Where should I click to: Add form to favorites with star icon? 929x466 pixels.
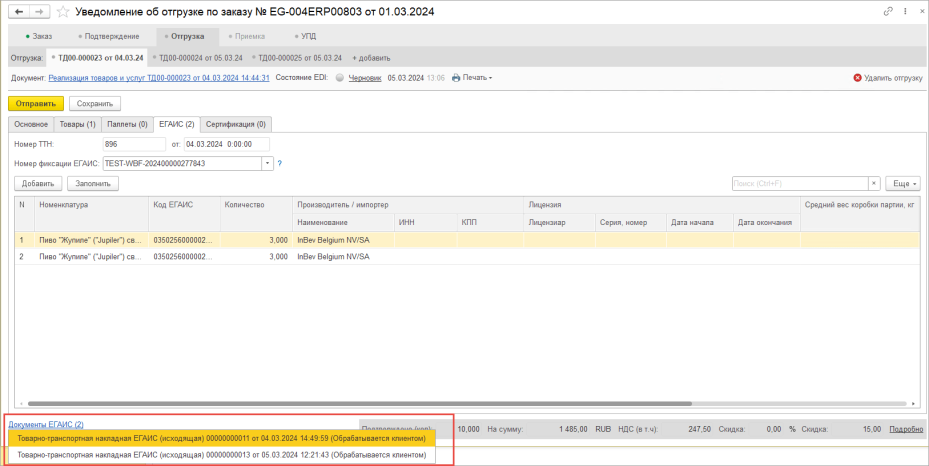(63, 12)
